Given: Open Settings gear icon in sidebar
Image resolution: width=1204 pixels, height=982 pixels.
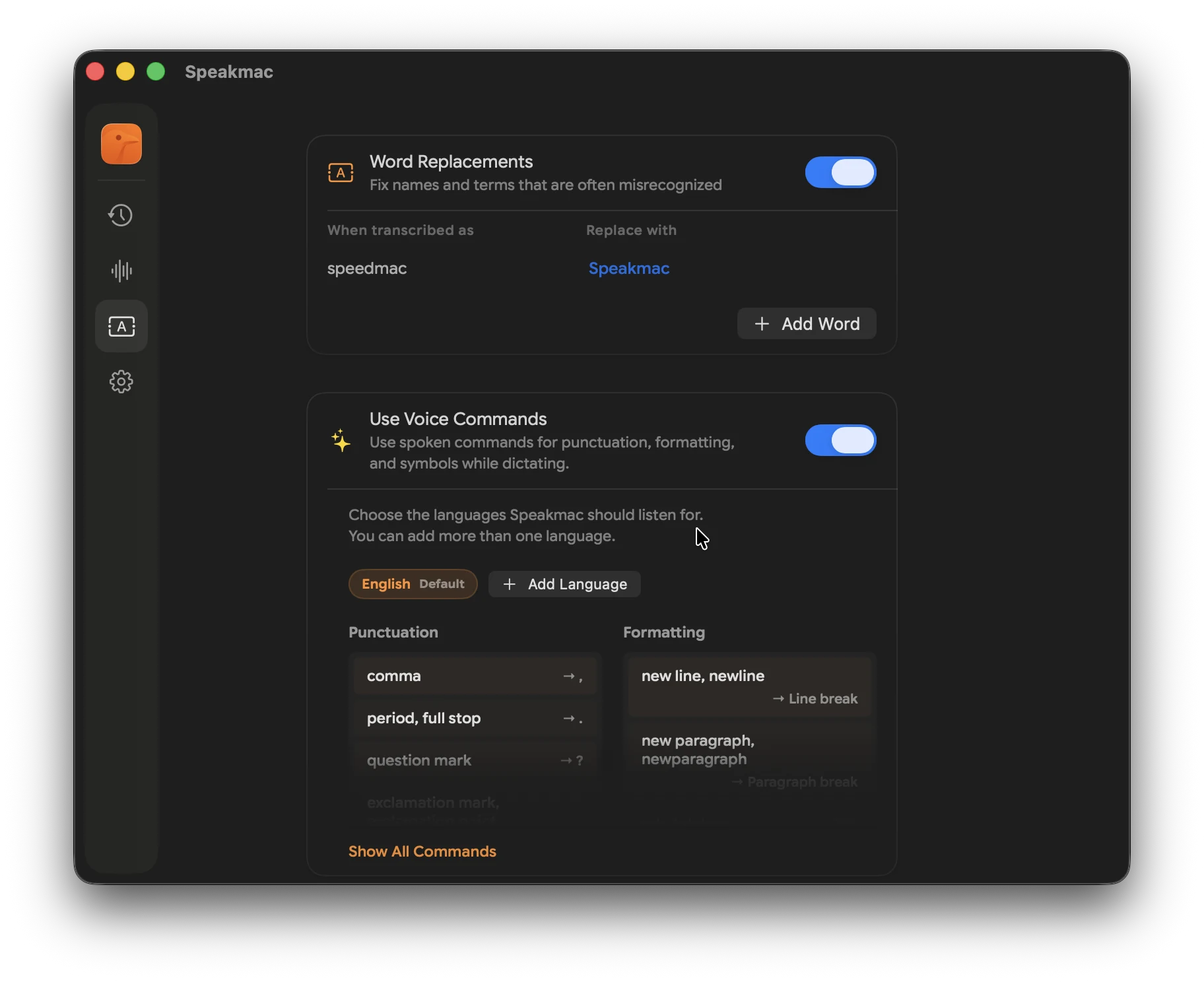Looking at the screenshot, I should tap(121, 381).
